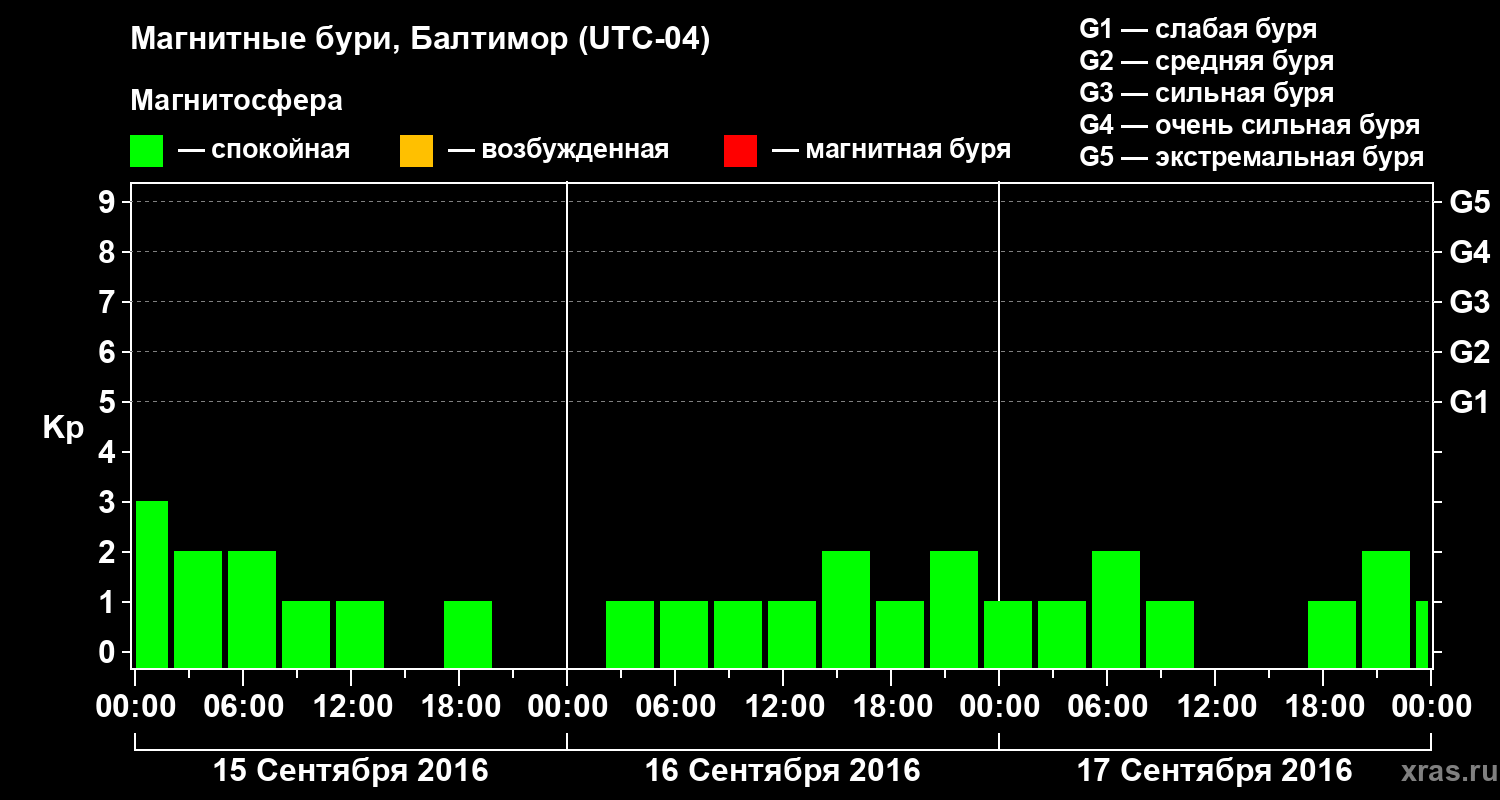Image resolution: width=1500 pixels, height=800 pixels.
Task: Click the '9' value on the Kp axis
Action: pos(109,203)
